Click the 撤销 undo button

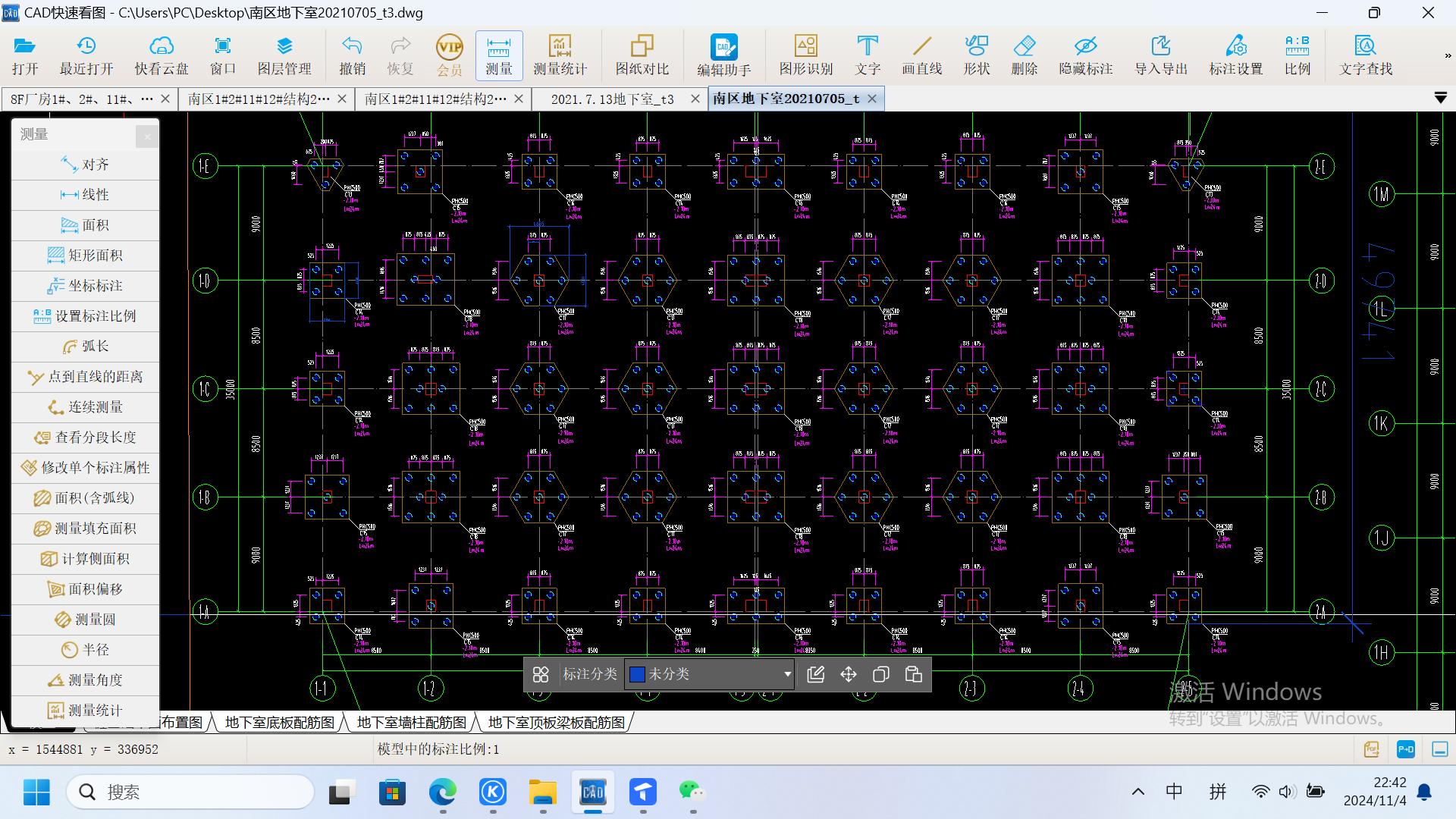(353, 55)
